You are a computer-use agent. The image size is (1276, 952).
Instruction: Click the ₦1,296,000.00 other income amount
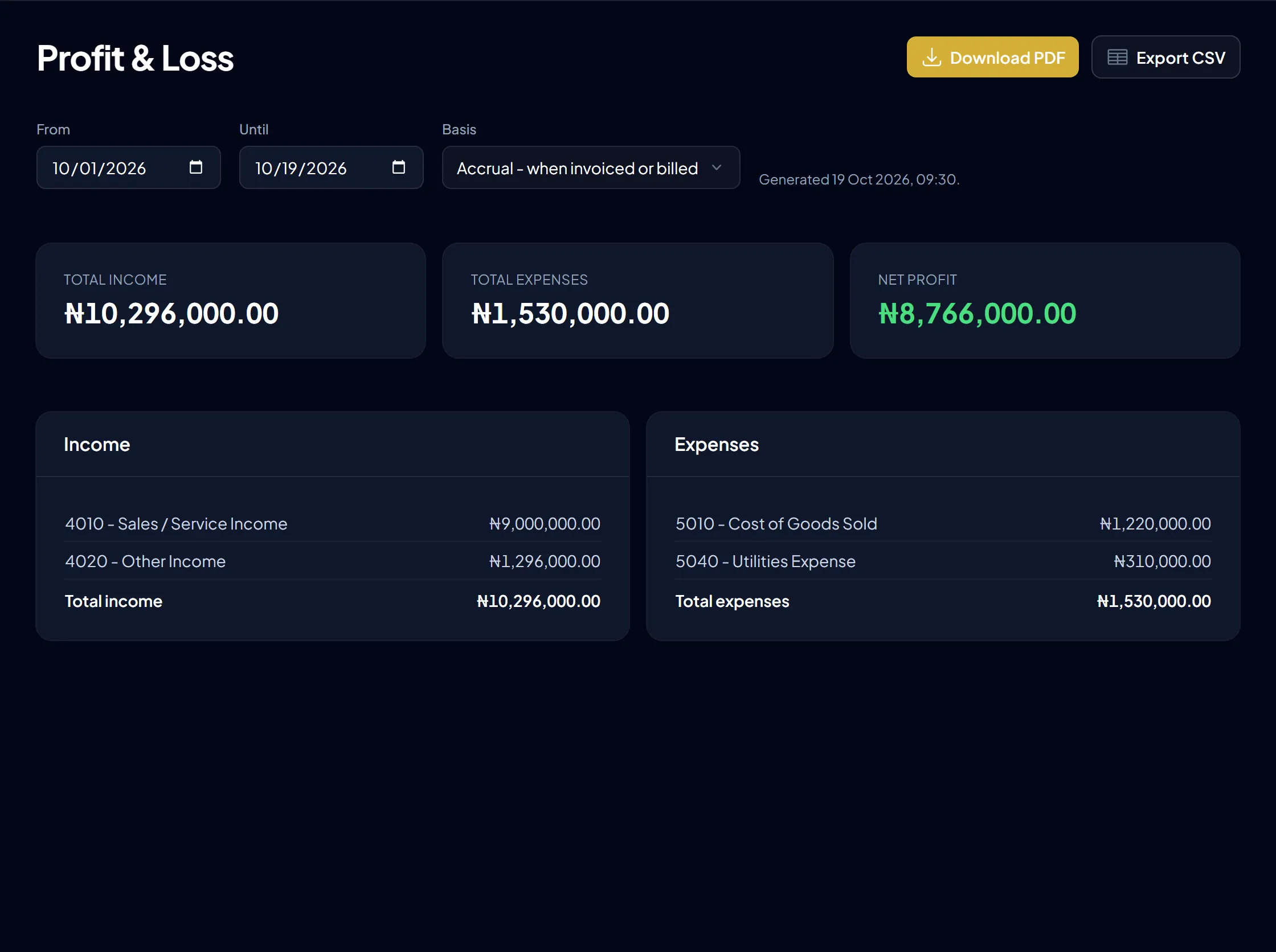point(545,561)
